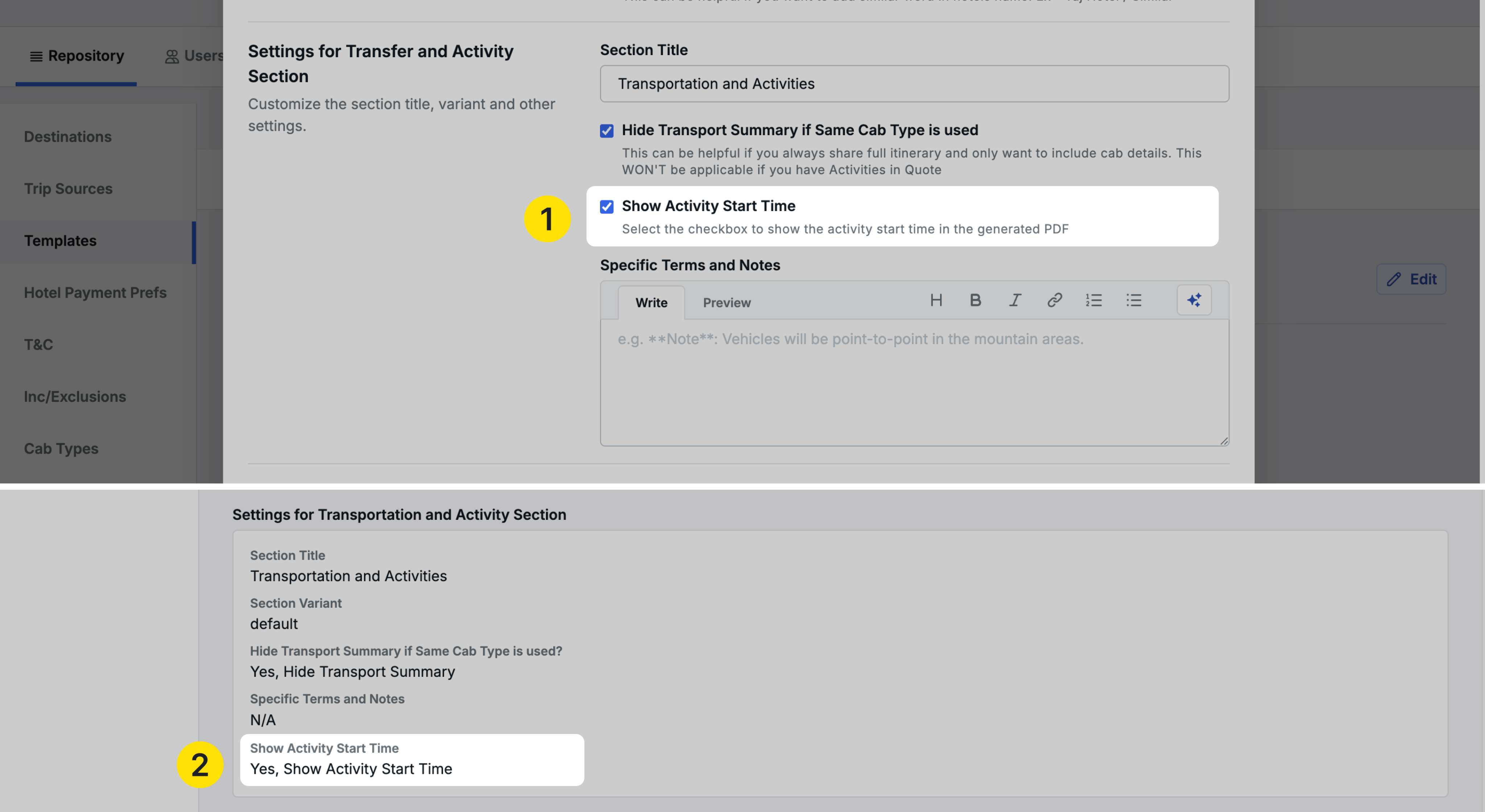Toggle bold formatting in editor toolbar

(x=975, y=300)
